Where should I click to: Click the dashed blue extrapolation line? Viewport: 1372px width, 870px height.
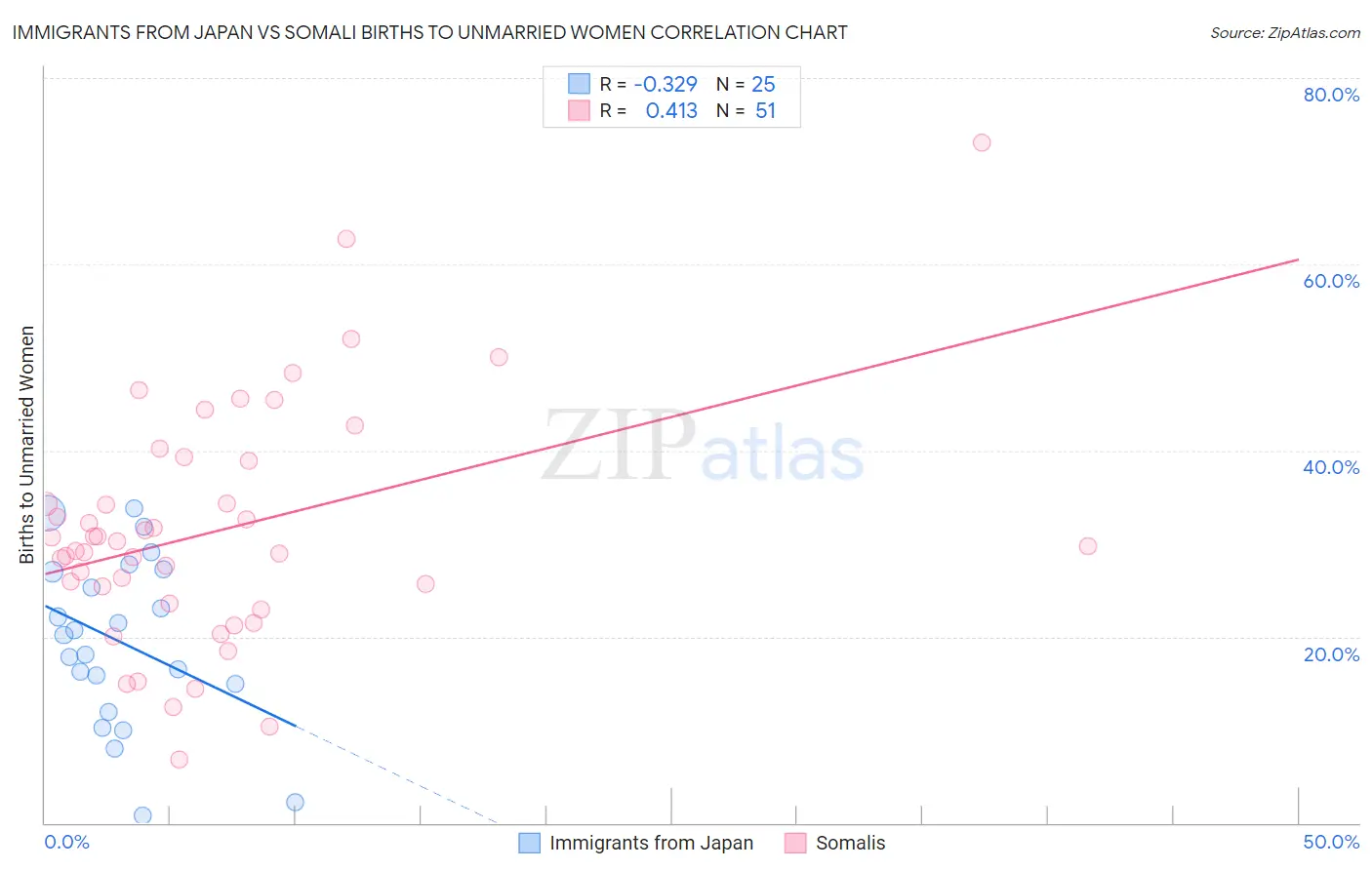tap(395, 775)
